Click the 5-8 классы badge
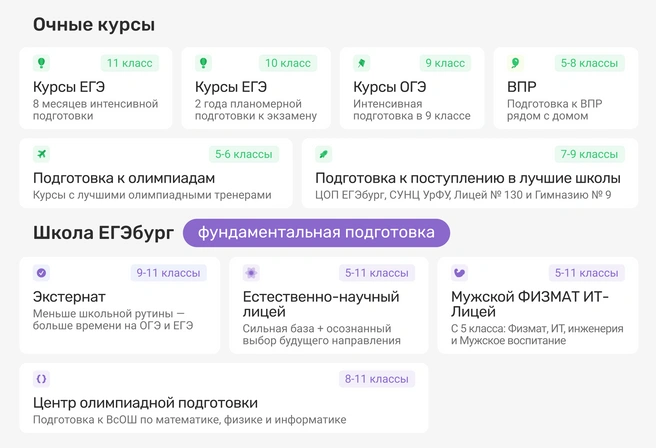The image size is (656, 448). (589, 63)
